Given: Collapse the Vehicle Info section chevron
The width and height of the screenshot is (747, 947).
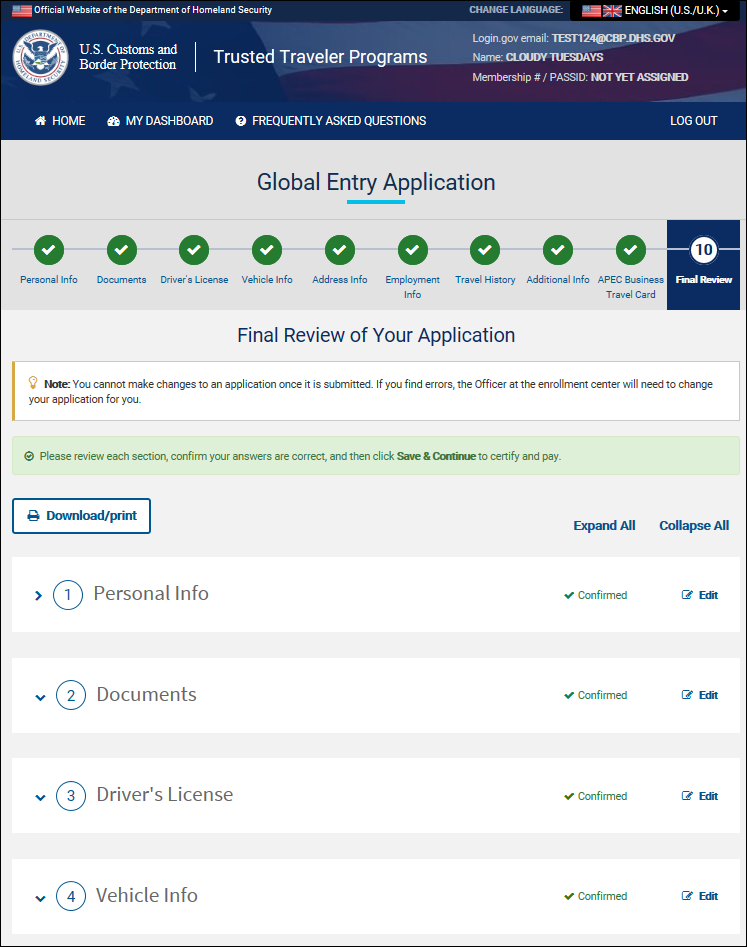Looking at the screenshot, I should [40, 898].
